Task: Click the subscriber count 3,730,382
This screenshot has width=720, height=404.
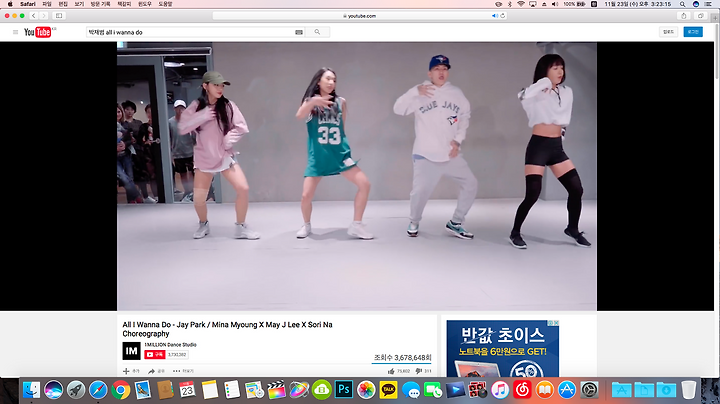Action: pos(177,354)
